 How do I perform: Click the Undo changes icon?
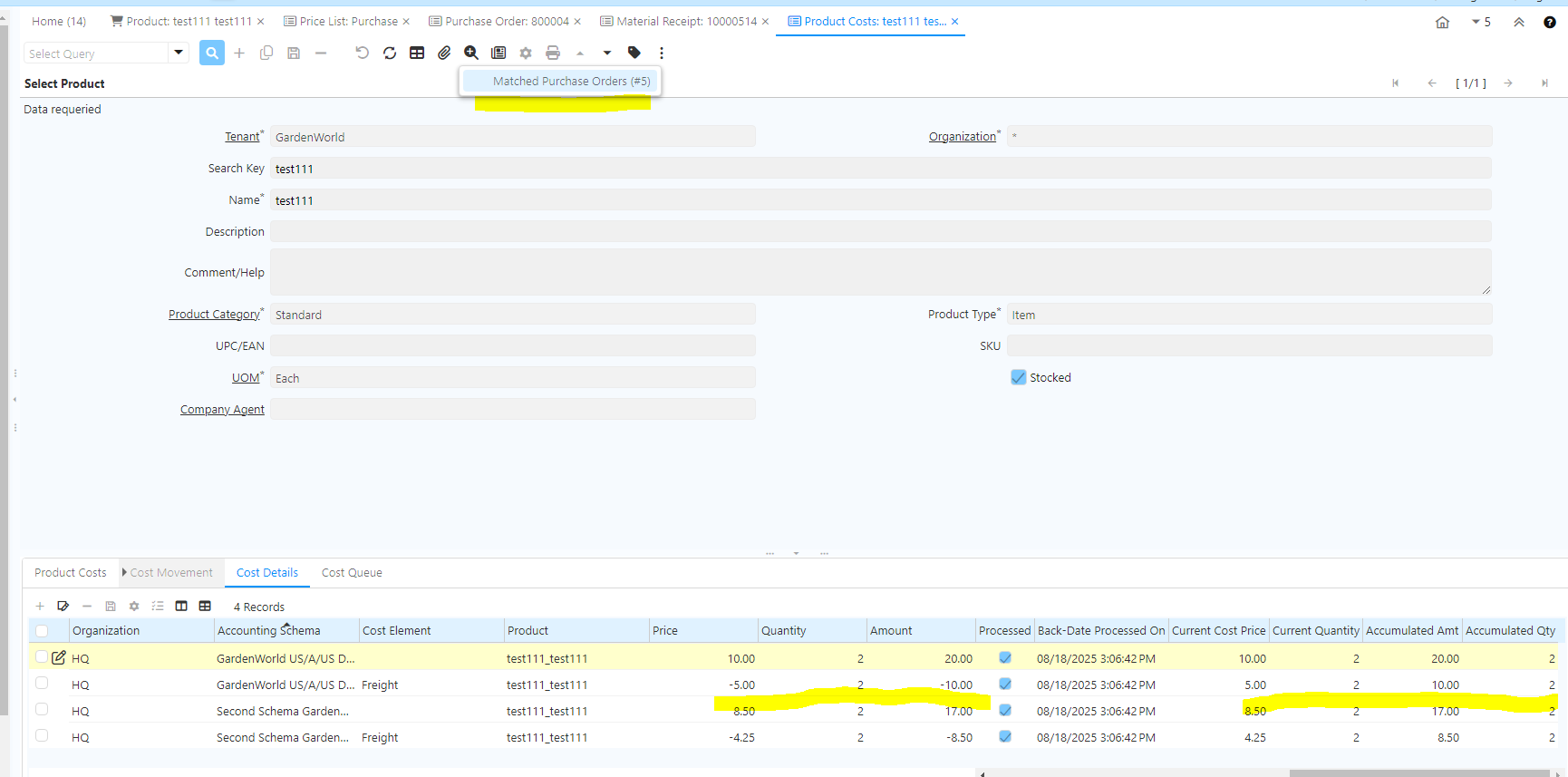[363, 53]
